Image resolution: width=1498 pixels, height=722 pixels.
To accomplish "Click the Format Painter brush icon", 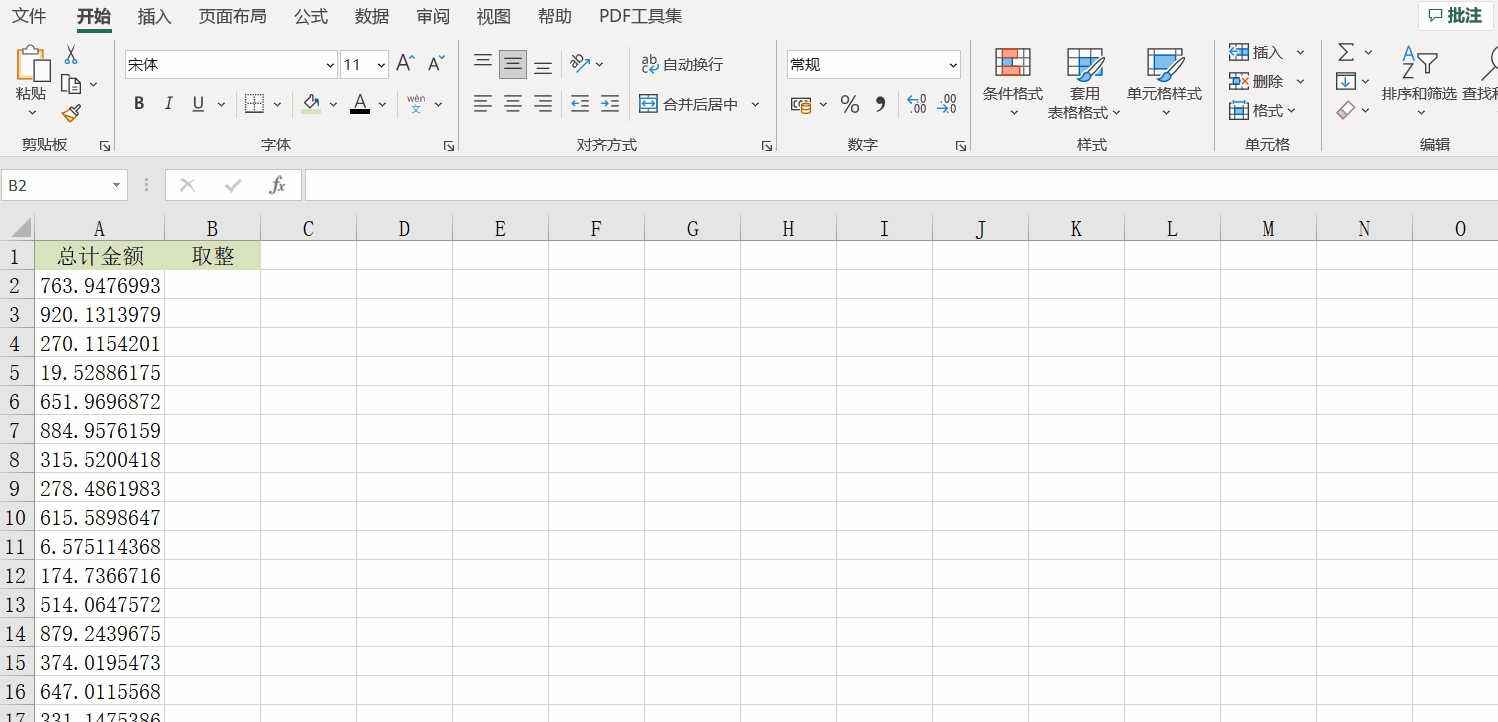I will [x=70, y=113].
